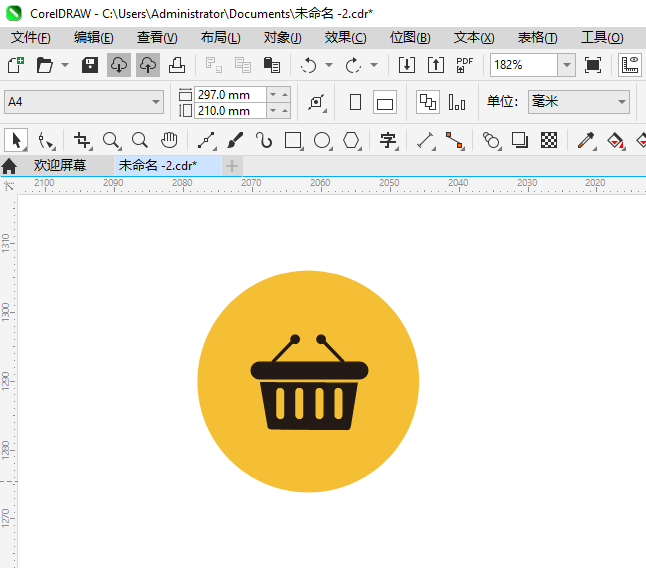Select the Text tool

[387, 140]
